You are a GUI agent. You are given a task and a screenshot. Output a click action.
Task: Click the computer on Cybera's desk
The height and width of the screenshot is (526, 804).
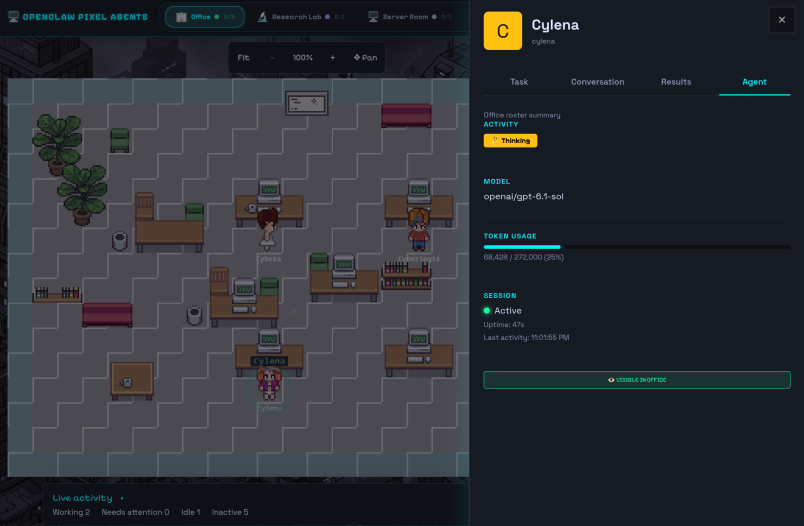(x=269, y=191)
